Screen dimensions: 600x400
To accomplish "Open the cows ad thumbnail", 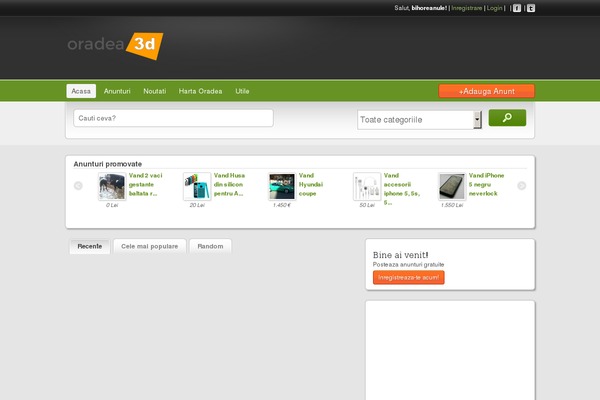I will [112, 186].
